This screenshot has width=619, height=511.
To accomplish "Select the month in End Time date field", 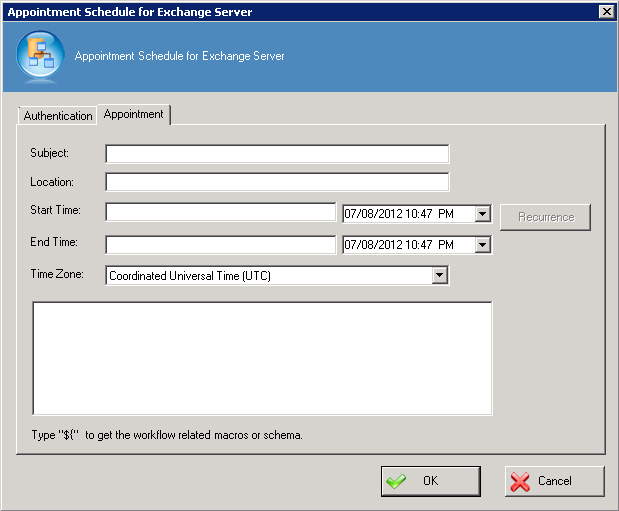I will (352, 246).
